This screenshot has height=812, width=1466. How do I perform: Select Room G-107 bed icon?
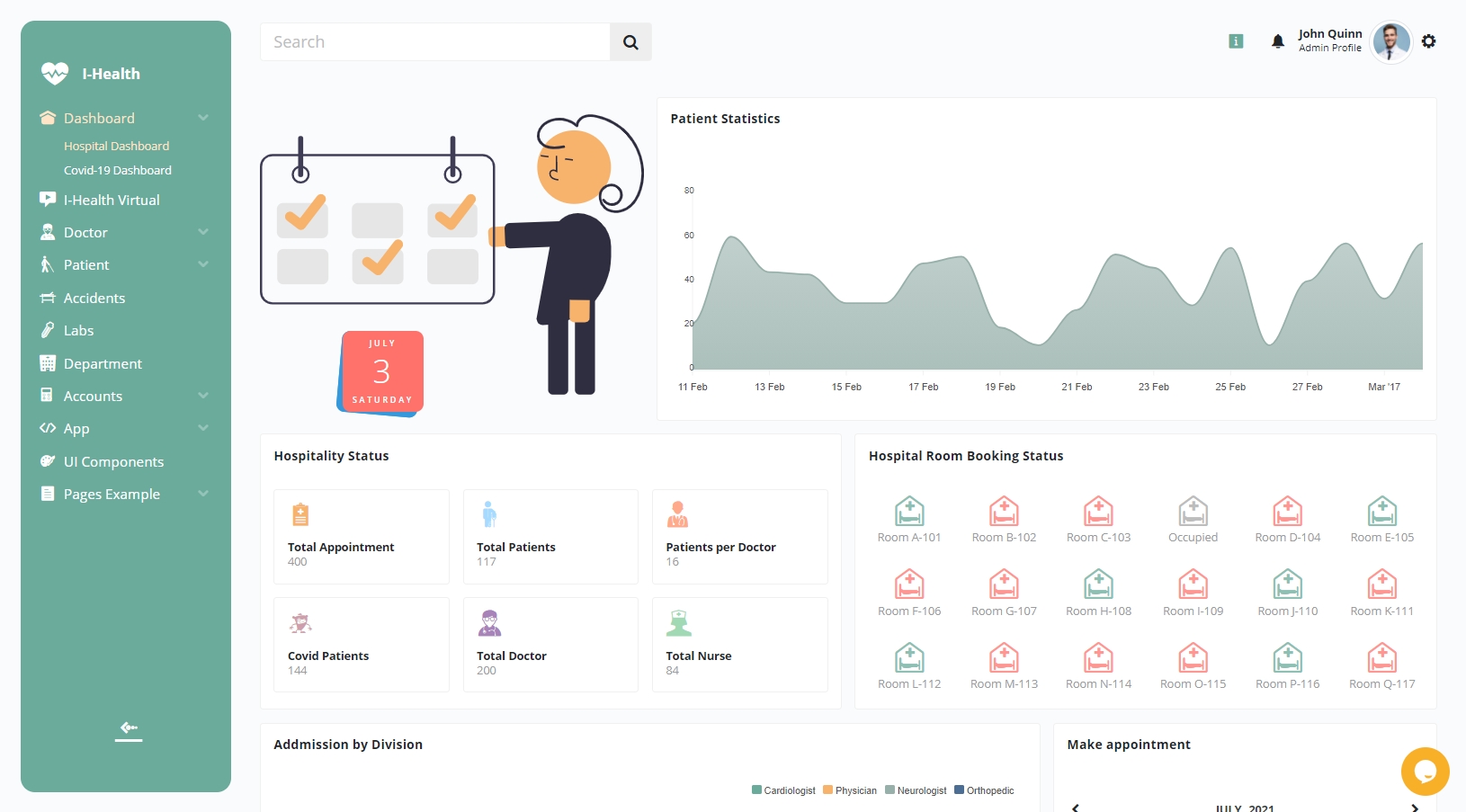tap(1004, 584)
